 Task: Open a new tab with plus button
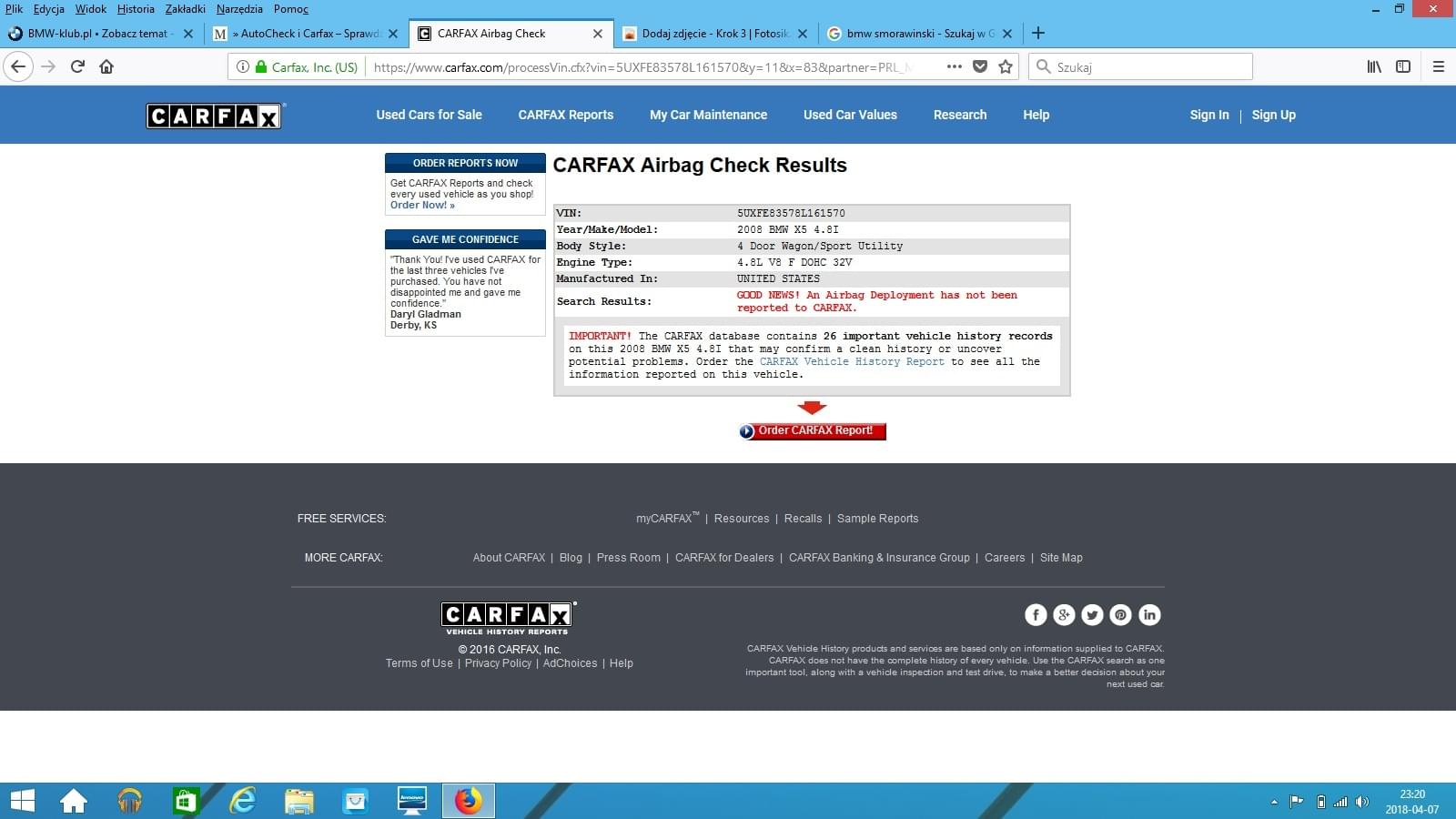pyautogui.click(x=1038, y=33)
